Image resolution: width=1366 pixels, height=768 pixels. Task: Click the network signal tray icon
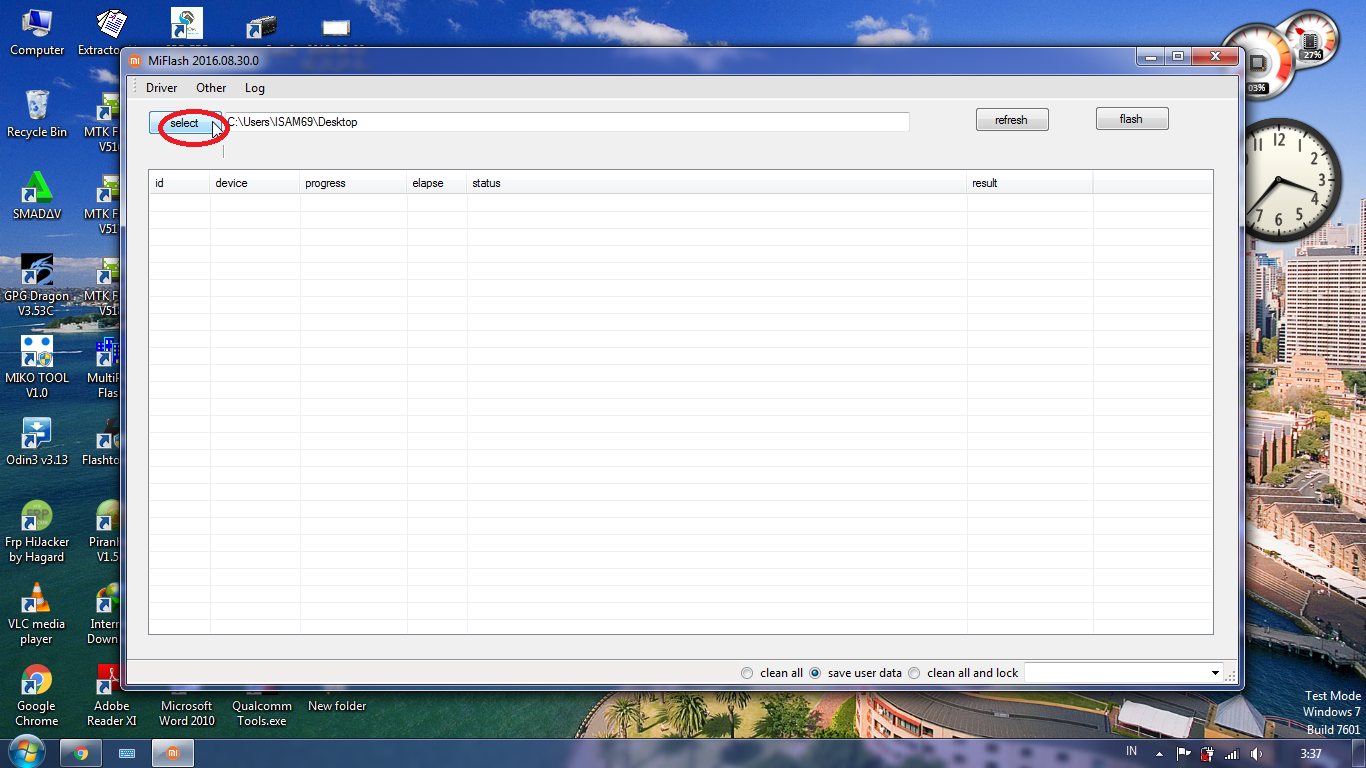pos(1232,754)
